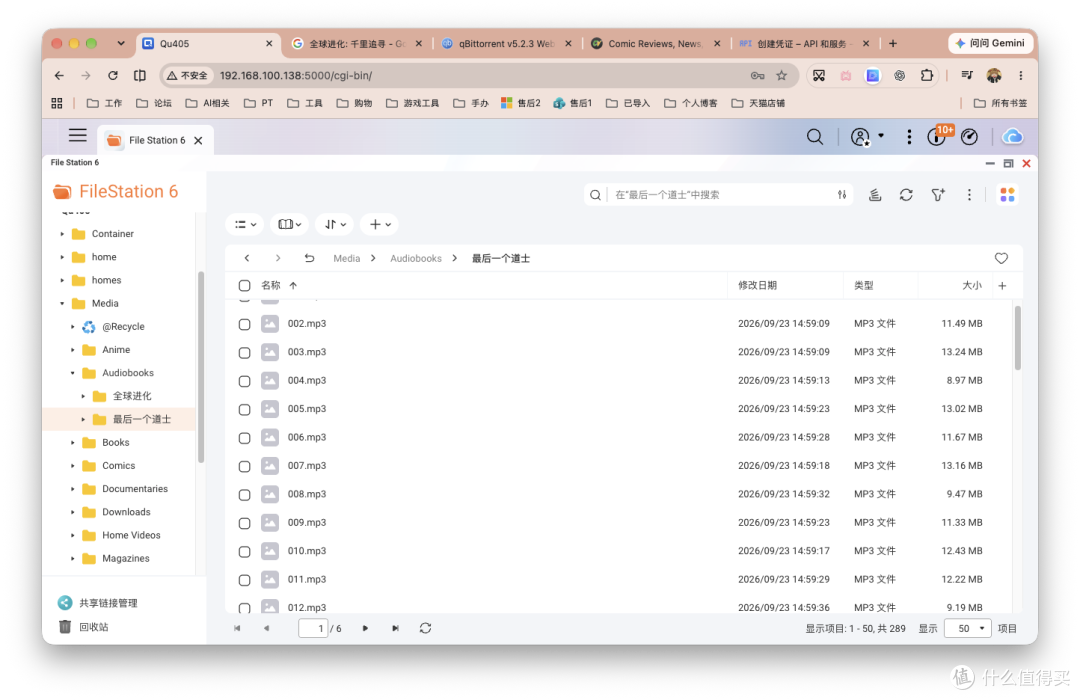1080x700 pixels.
Task: Tick the checkbox for 002.mp3
Action: (x=245, y=324)
